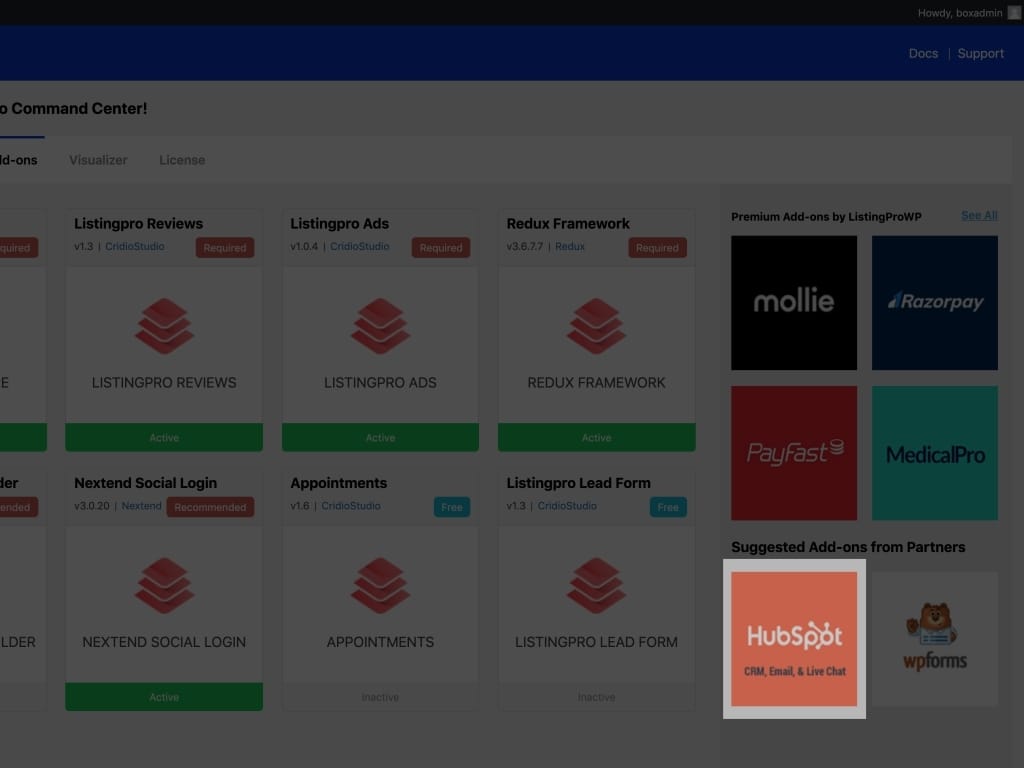Click version "v1.3" on Listingpro Reviews

84,246
